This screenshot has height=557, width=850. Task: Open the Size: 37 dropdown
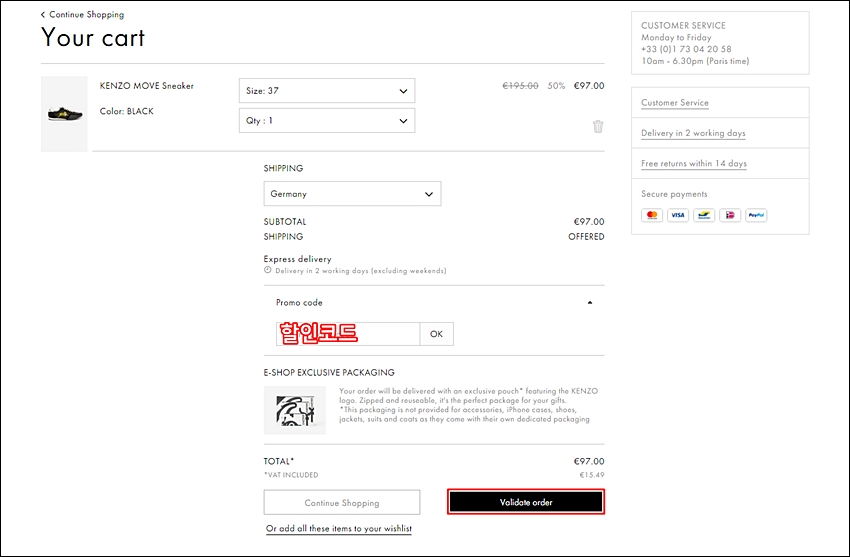click(x=327, y=90)
